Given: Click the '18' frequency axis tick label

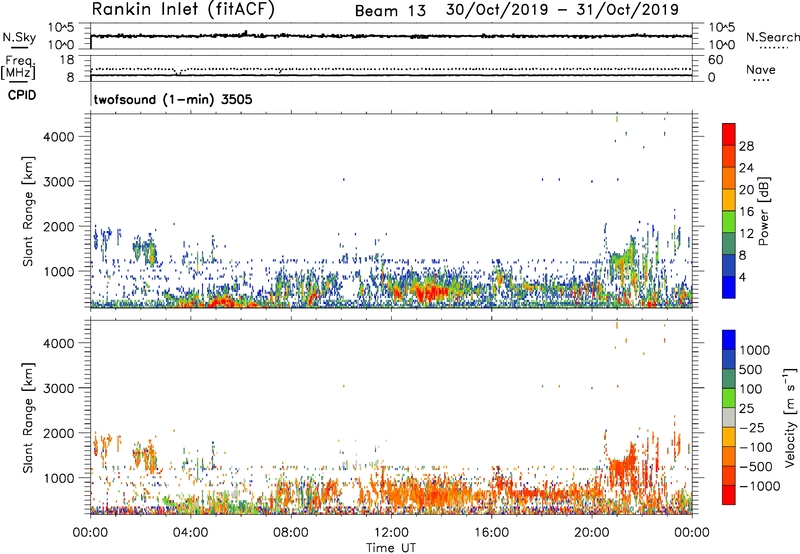Looking at the screenshot, I should pyautogui.click(x=67, y=60).
